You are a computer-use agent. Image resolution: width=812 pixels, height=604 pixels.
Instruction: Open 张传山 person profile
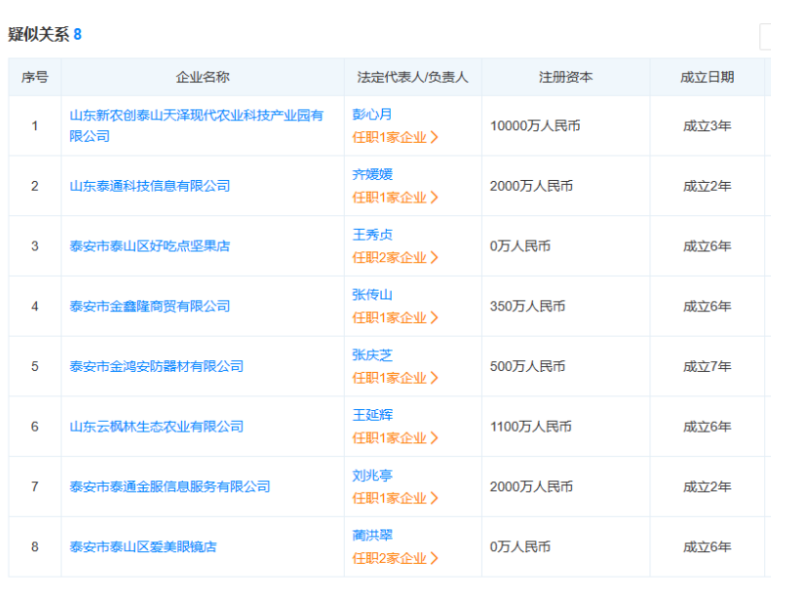(x=372, y=295)
